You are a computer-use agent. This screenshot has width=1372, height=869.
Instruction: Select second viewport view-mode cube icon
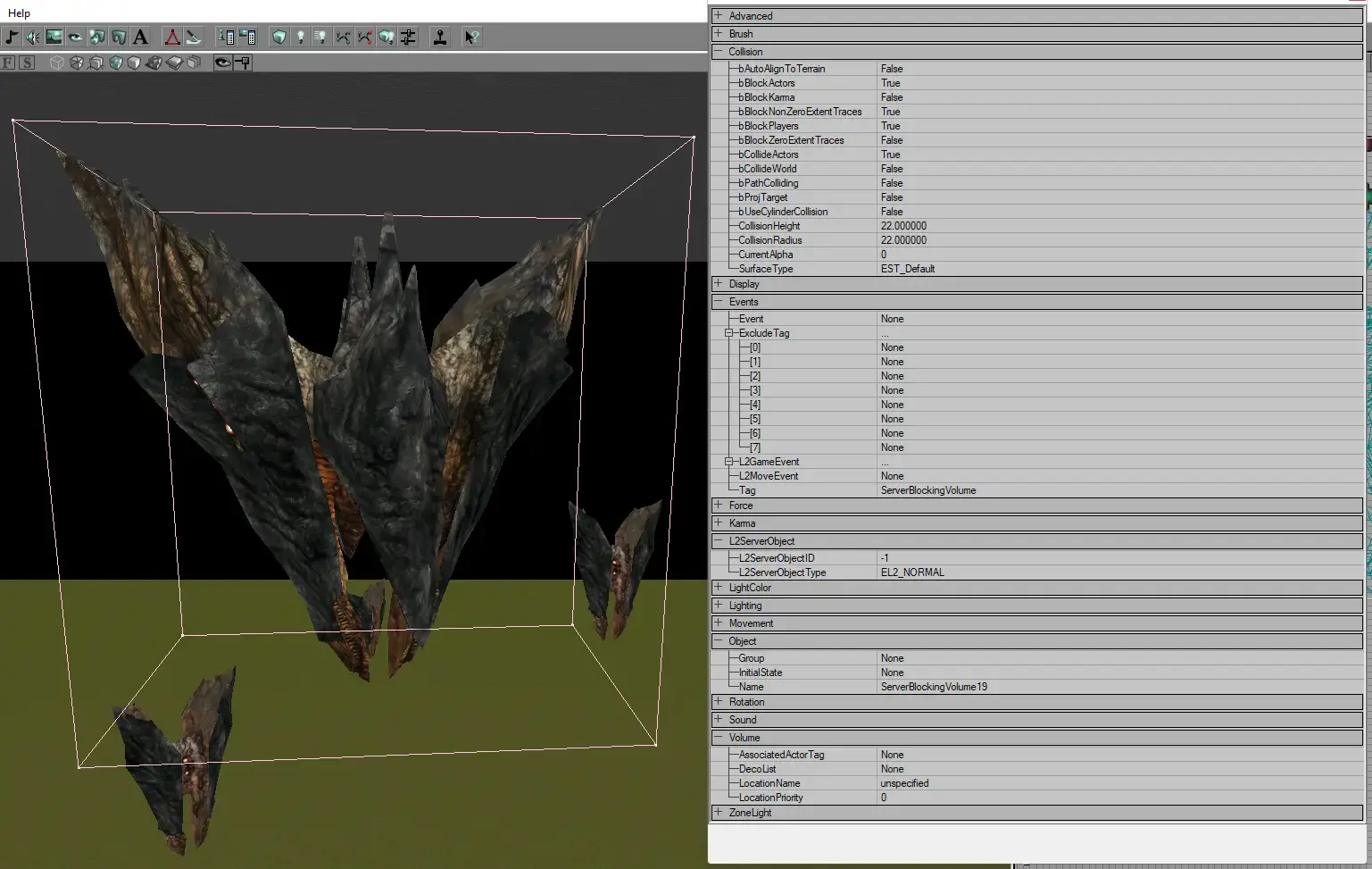pyautogui.click(x=77, y=63)
